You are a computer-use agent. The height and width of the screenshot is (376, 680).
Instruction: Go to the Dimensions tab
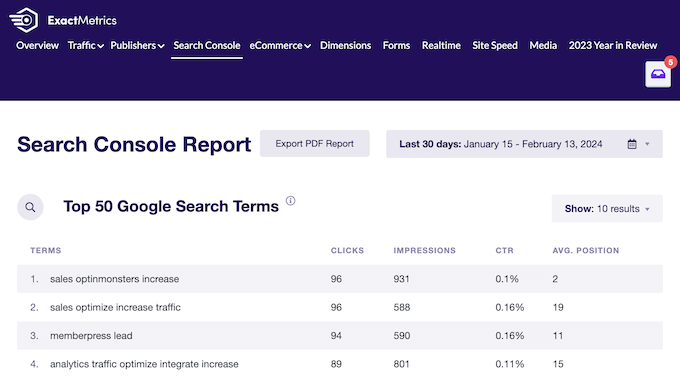point(346,46)
